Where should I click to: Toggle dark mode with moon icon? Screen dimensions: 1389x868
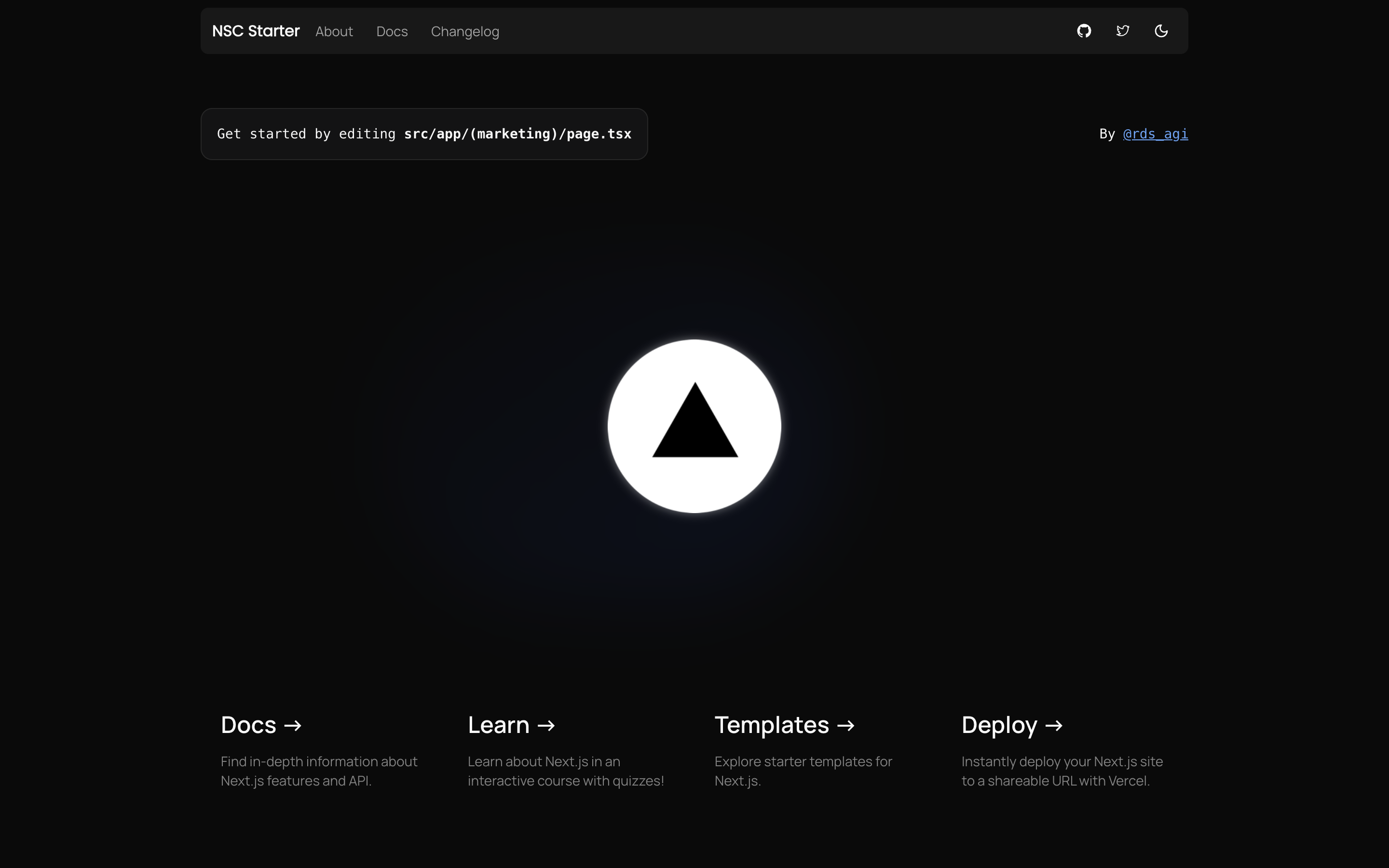coord(1160,31)
